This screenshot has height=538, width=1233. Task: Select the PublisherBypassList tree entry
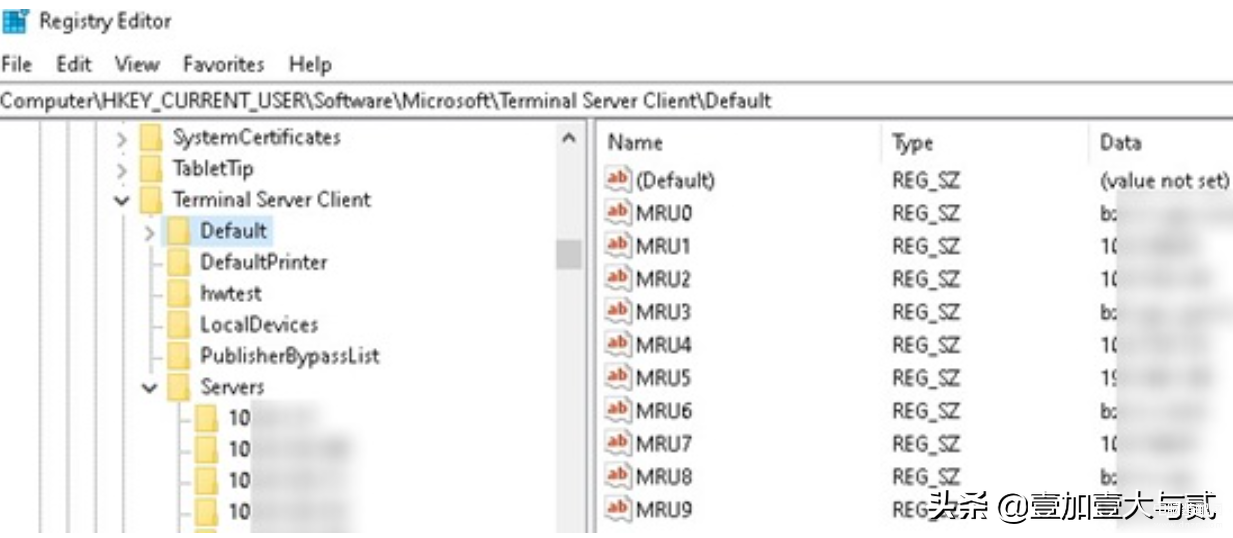289,355
